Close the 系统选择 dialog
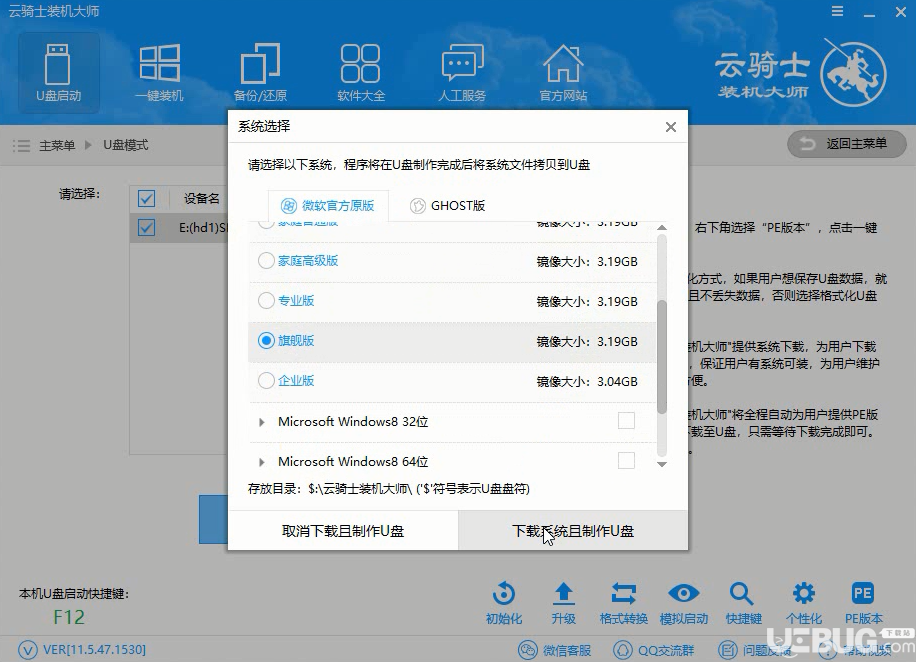Screen dimensions: 916x662 [671, 127]
